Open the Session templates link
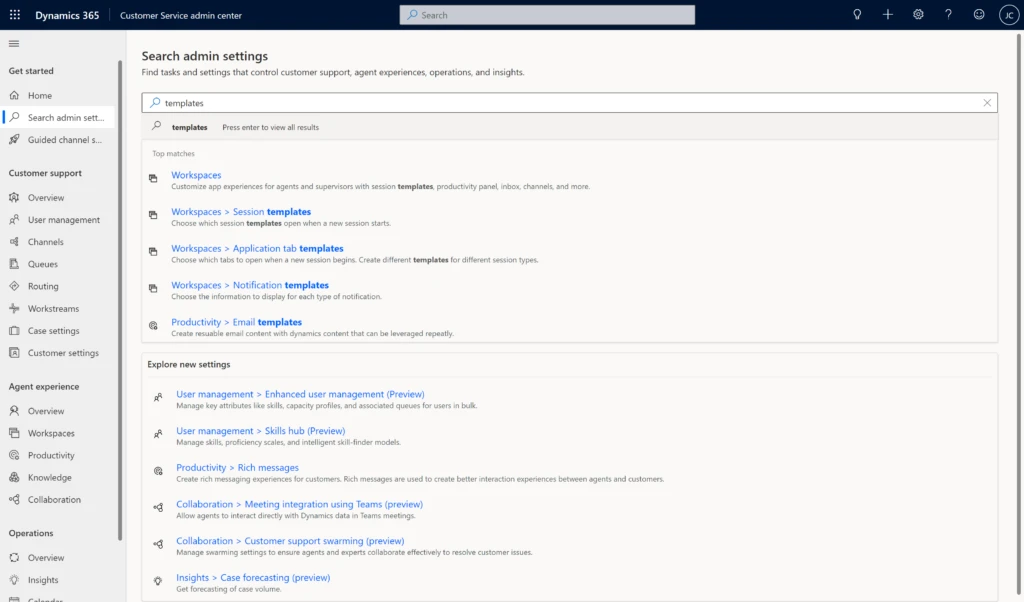Image resolution: width=1024 pixels, height=602 pixels. (243, 211)
